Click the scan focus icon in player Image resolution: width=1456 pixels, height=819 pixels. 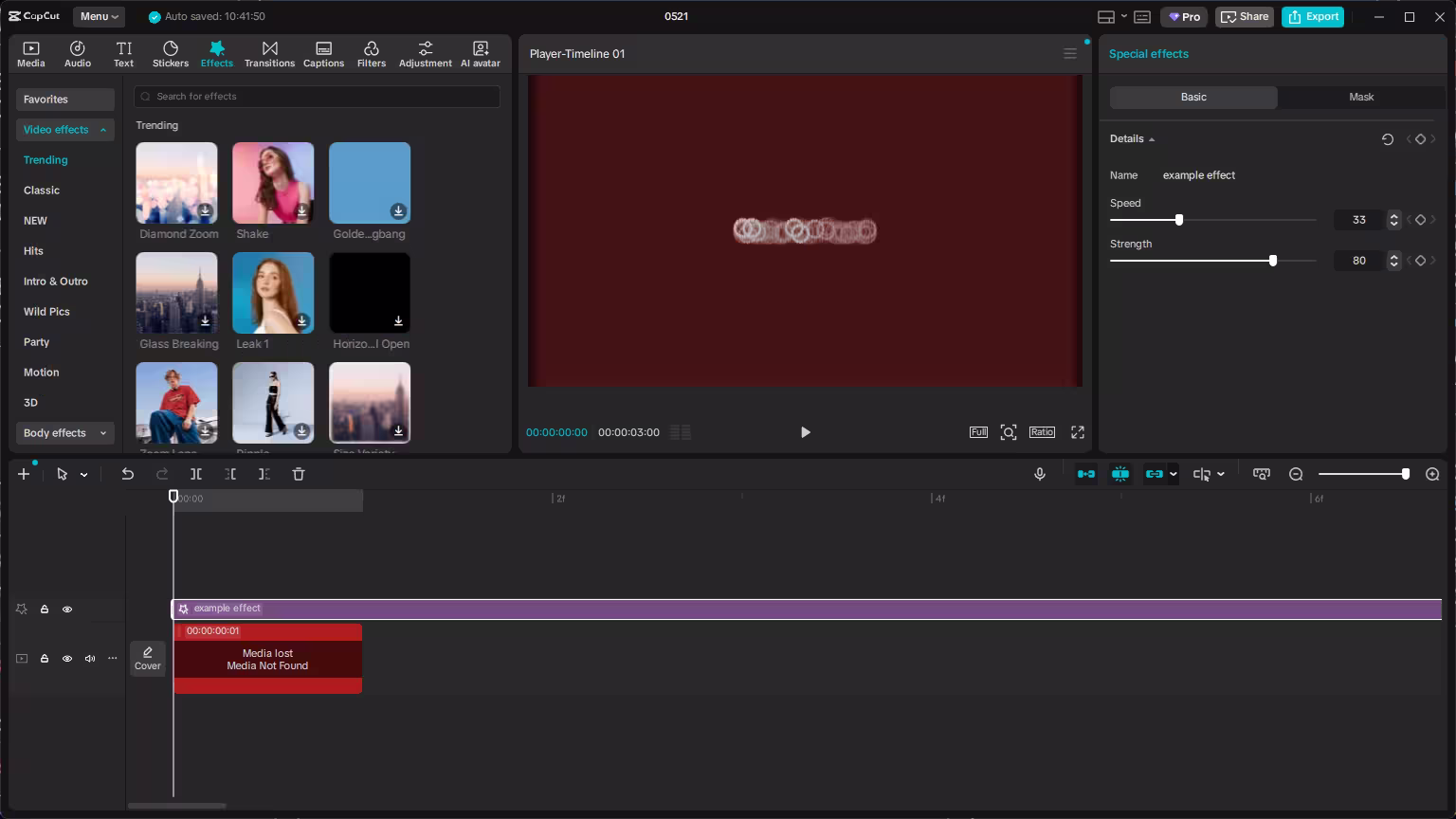tap(1009, 432)
